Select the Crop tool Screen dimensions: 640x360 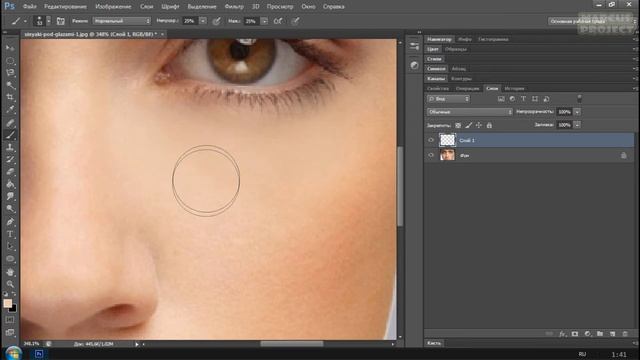(10, 97)
